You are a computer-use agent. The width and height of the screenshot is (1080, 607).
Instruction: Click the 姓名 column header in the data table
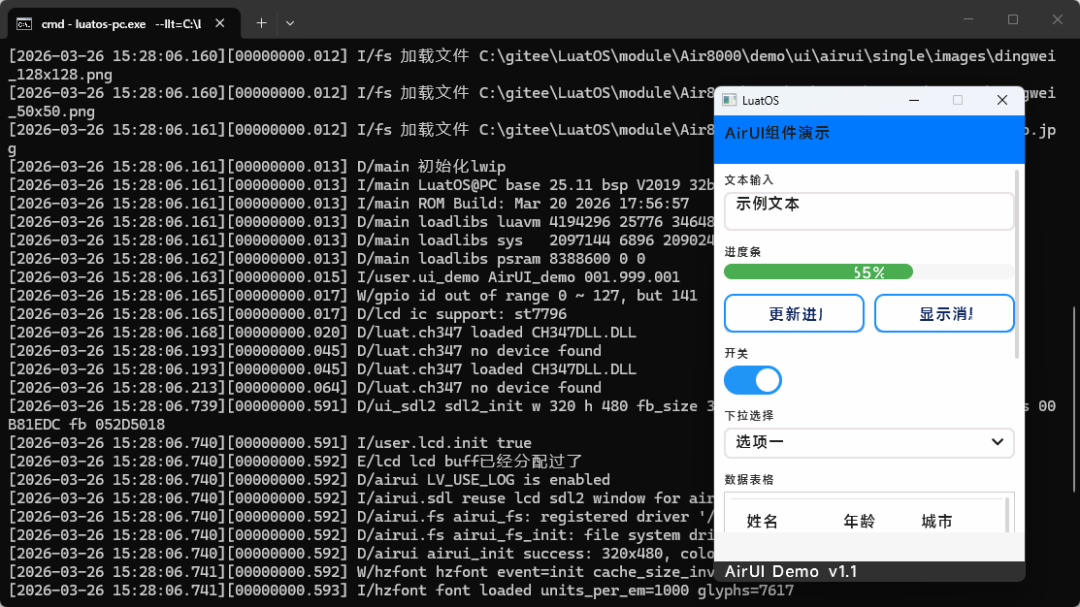tap(763, 519)
